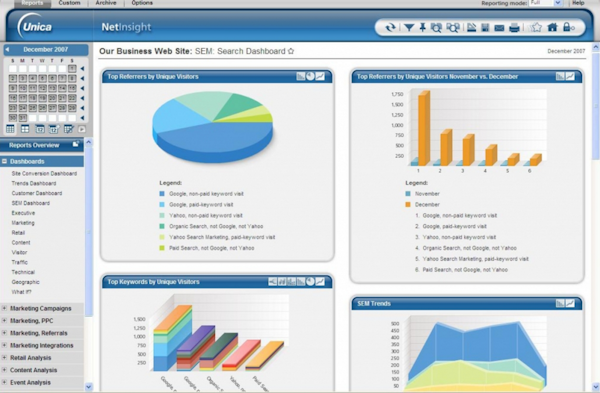The image size is (600, 393).
Task: Click the home icon in the toolbar
Action: click(x=552, y=27)
